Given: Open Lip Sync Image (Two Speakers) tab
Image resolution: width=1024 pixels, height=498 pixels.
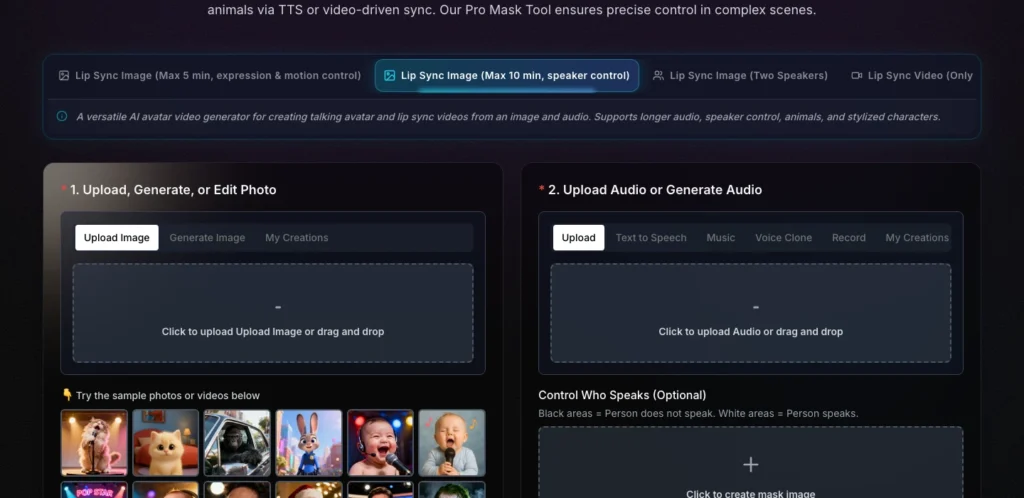Looking at the screenshot, I should (741, 76).
